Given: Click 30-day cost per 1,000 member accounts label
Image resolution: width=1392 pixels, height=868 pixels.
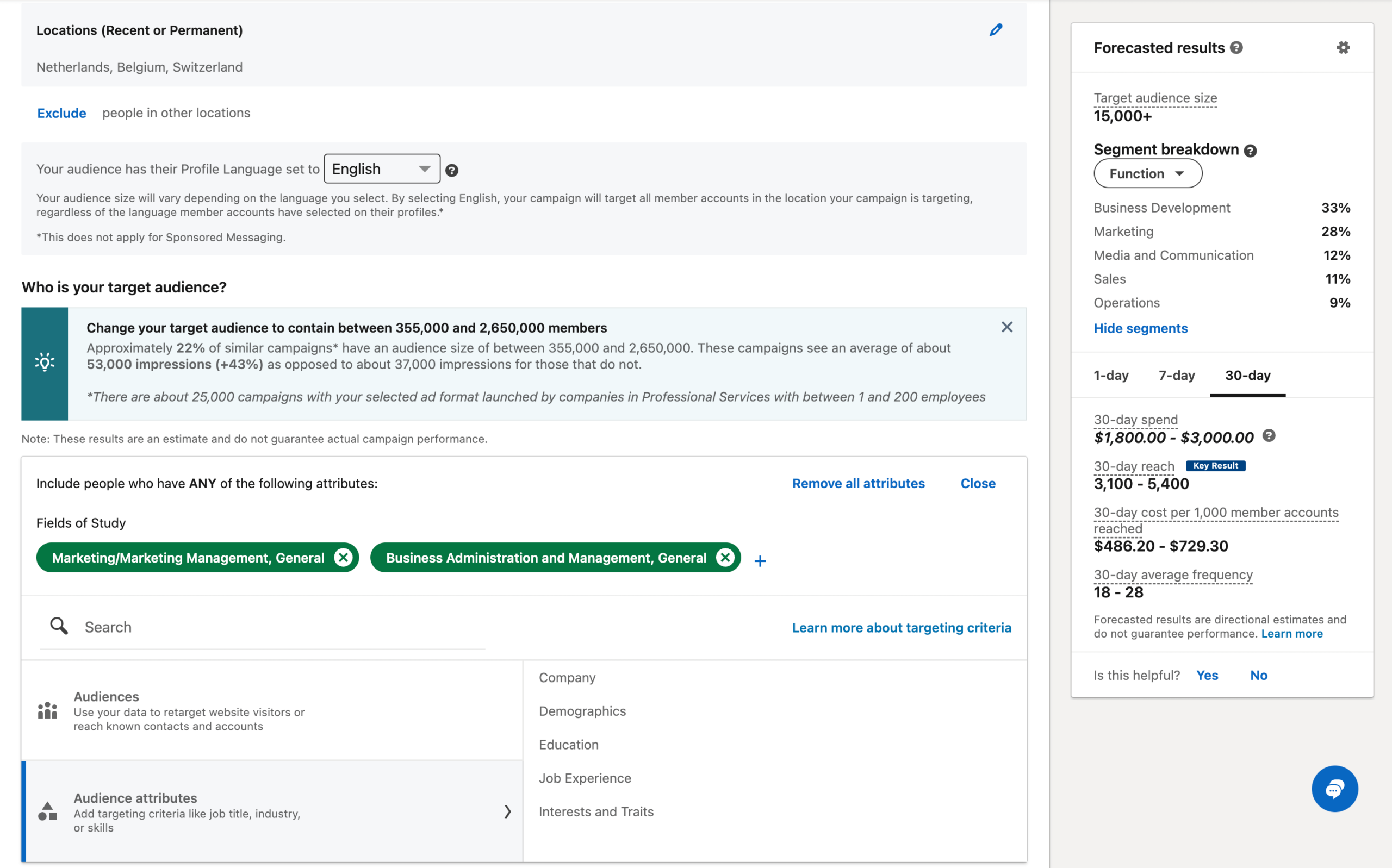Looking at the screenshot, I should (1216, 520).
